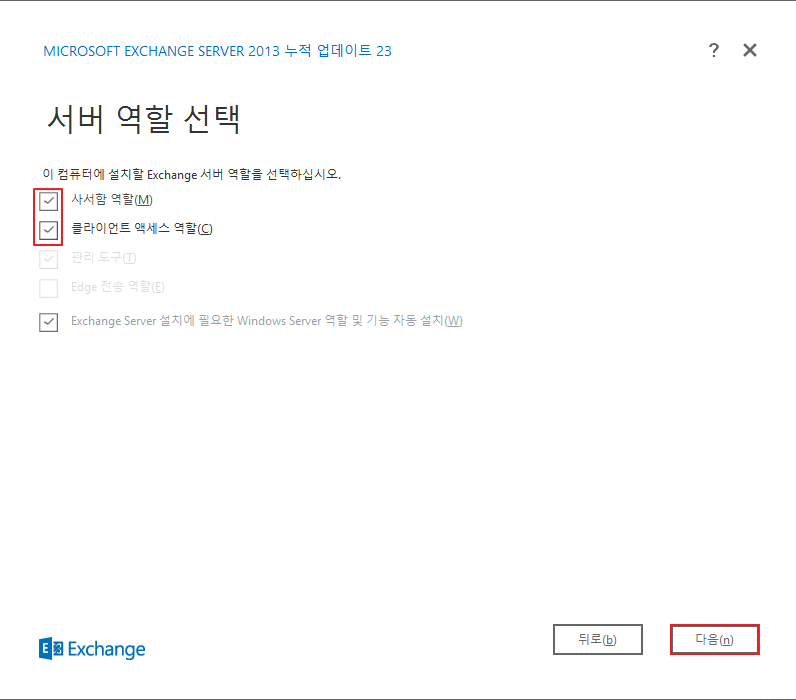
Task: Click the 사서함 역할(M) label text
Action: tap(112, 199)
